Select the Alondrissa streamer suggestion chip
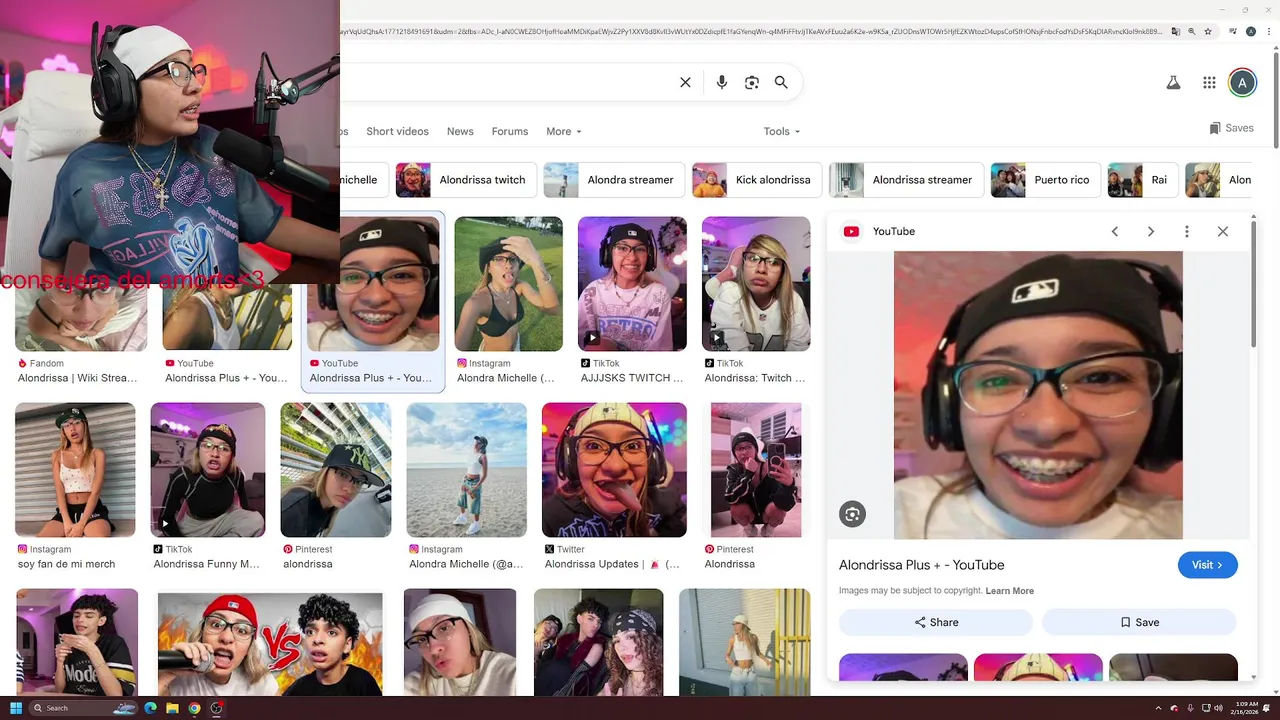The width and height of the screenshot is (1280, 720). click(x=905, y=180)
